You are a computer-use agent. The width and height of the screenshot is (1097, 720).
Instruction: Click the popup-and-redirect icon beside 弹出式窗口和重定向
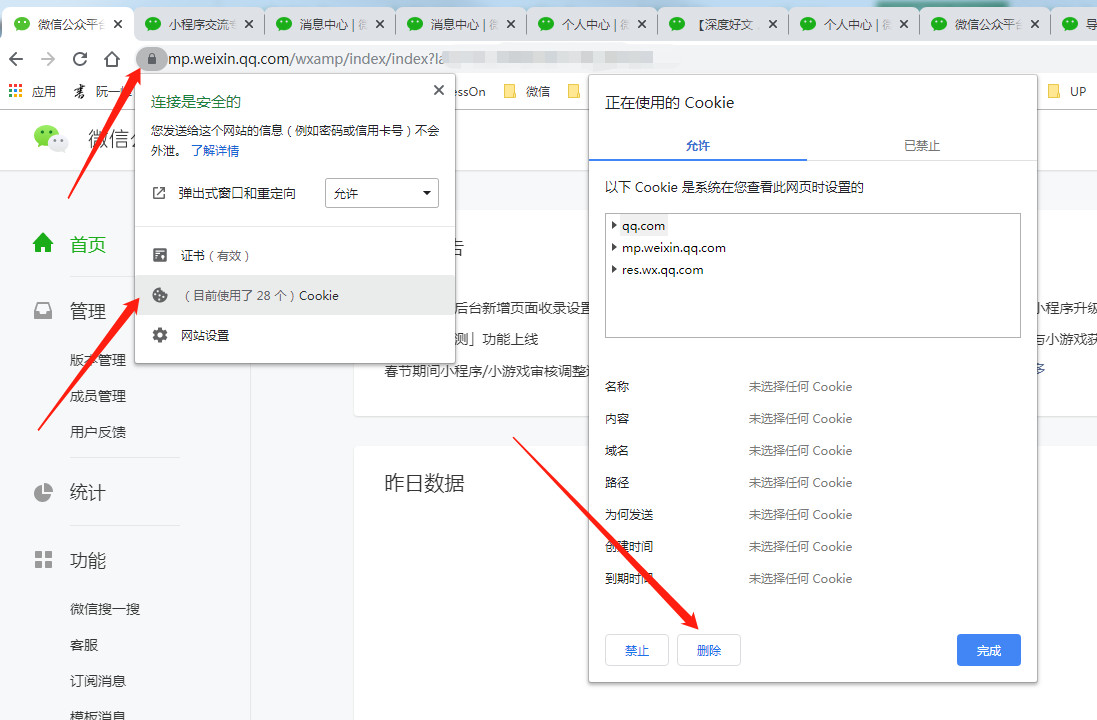[159, 193]
